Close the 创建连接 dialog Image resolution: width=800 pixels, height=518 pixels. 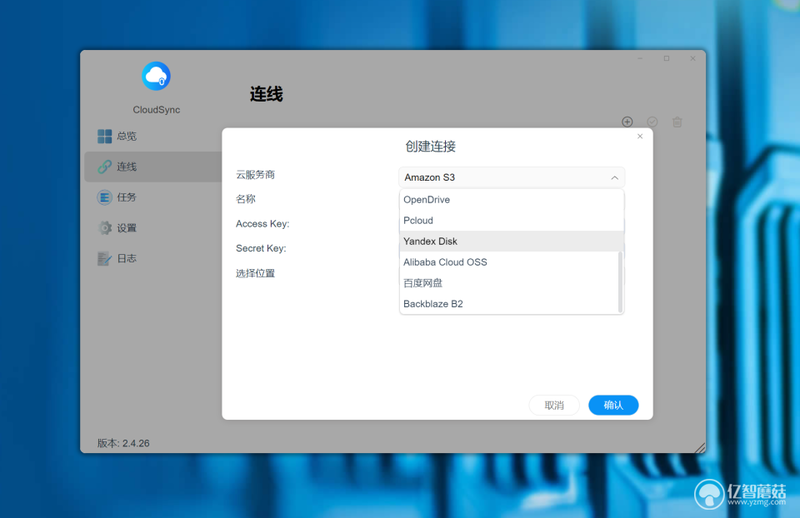pyautogui.click(x=640, y=136)
